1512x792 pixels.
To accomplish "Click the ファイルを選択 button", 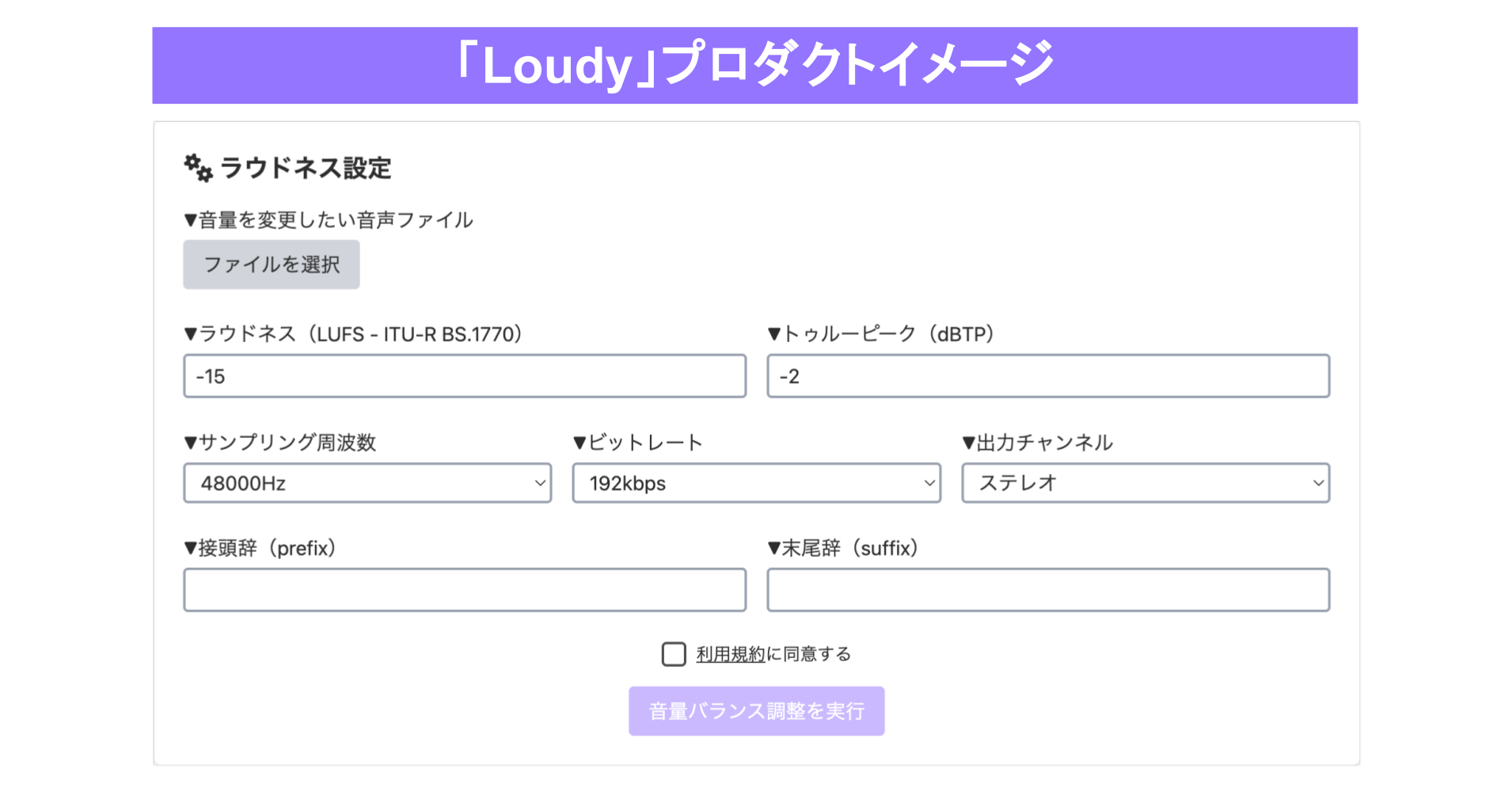I will [x=271, y=265].
